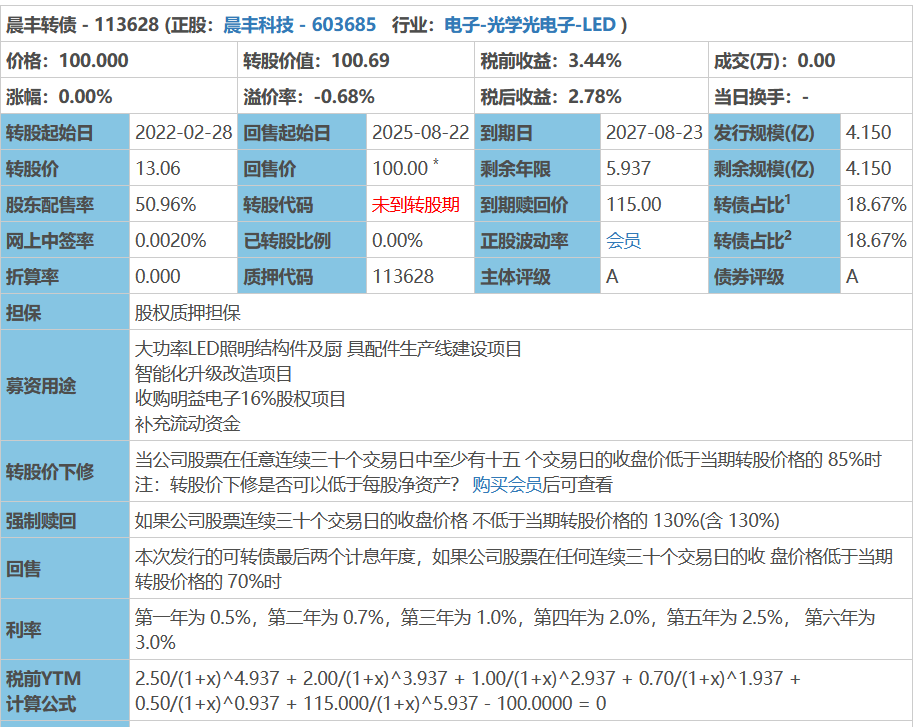The image size is (919, 727).
Task: Click the 转债占比1 header cell
Action: 774,204
